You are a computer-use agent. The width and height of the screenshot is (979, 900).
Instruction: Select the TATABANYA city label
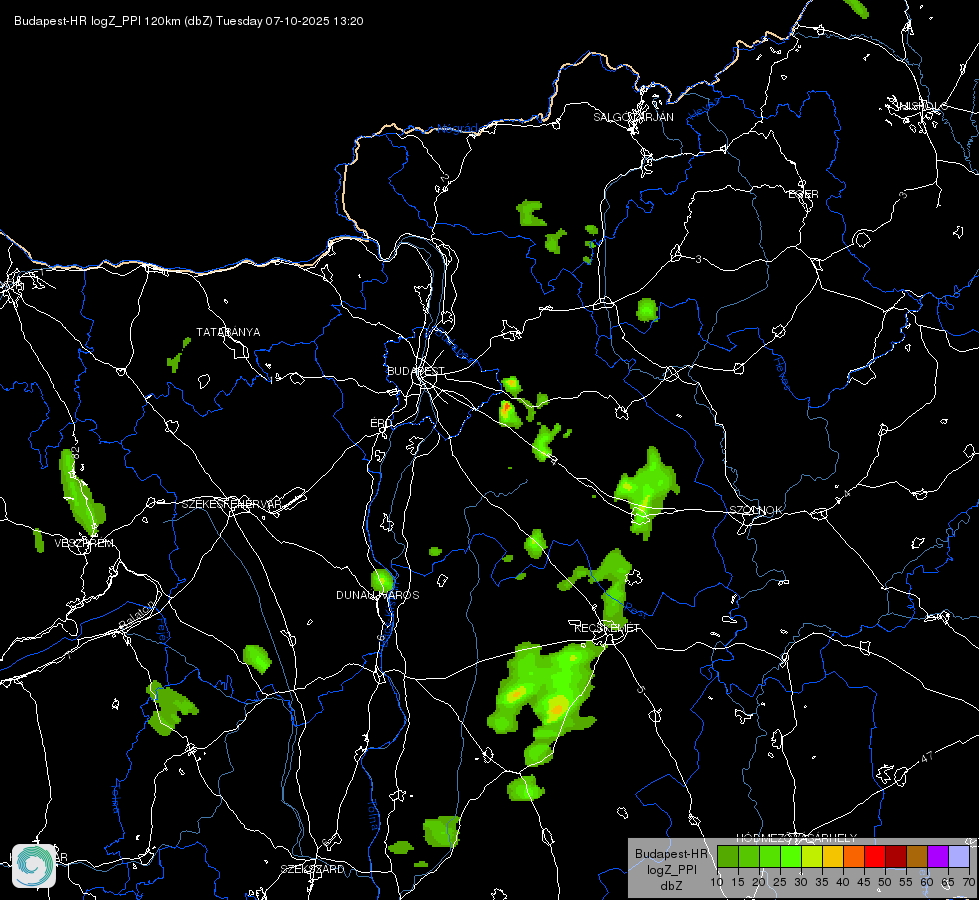[229, 332]
